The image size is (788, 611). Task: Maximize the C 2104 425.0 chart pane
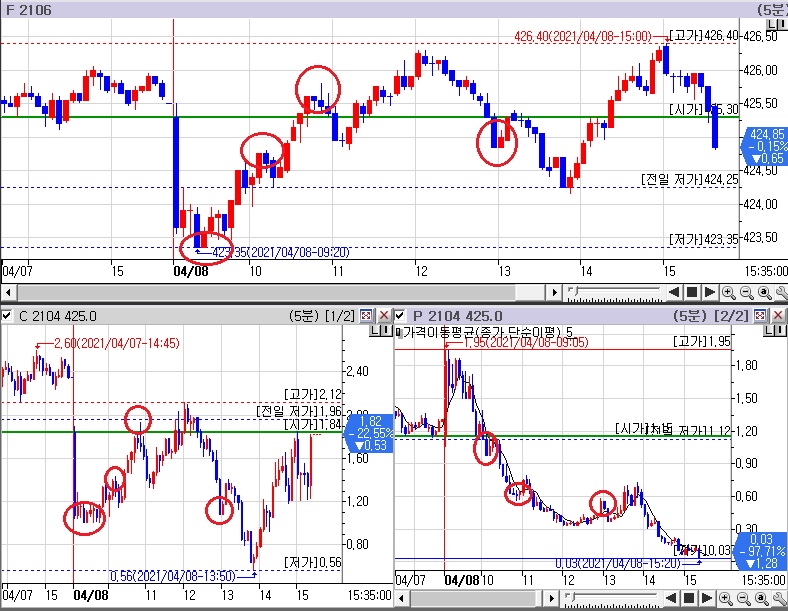click(366, 316)
